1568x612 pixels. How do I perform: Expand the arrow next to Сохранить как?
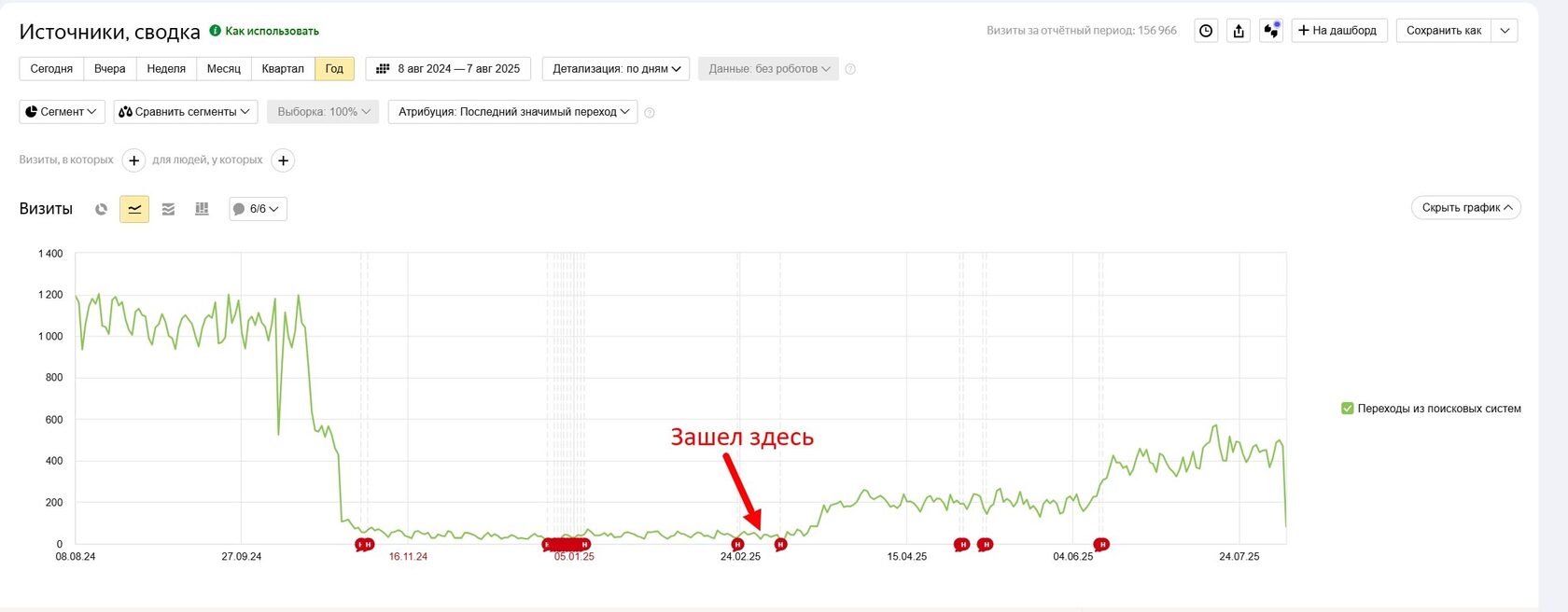pyautogui.click(x=1505, y=31)
